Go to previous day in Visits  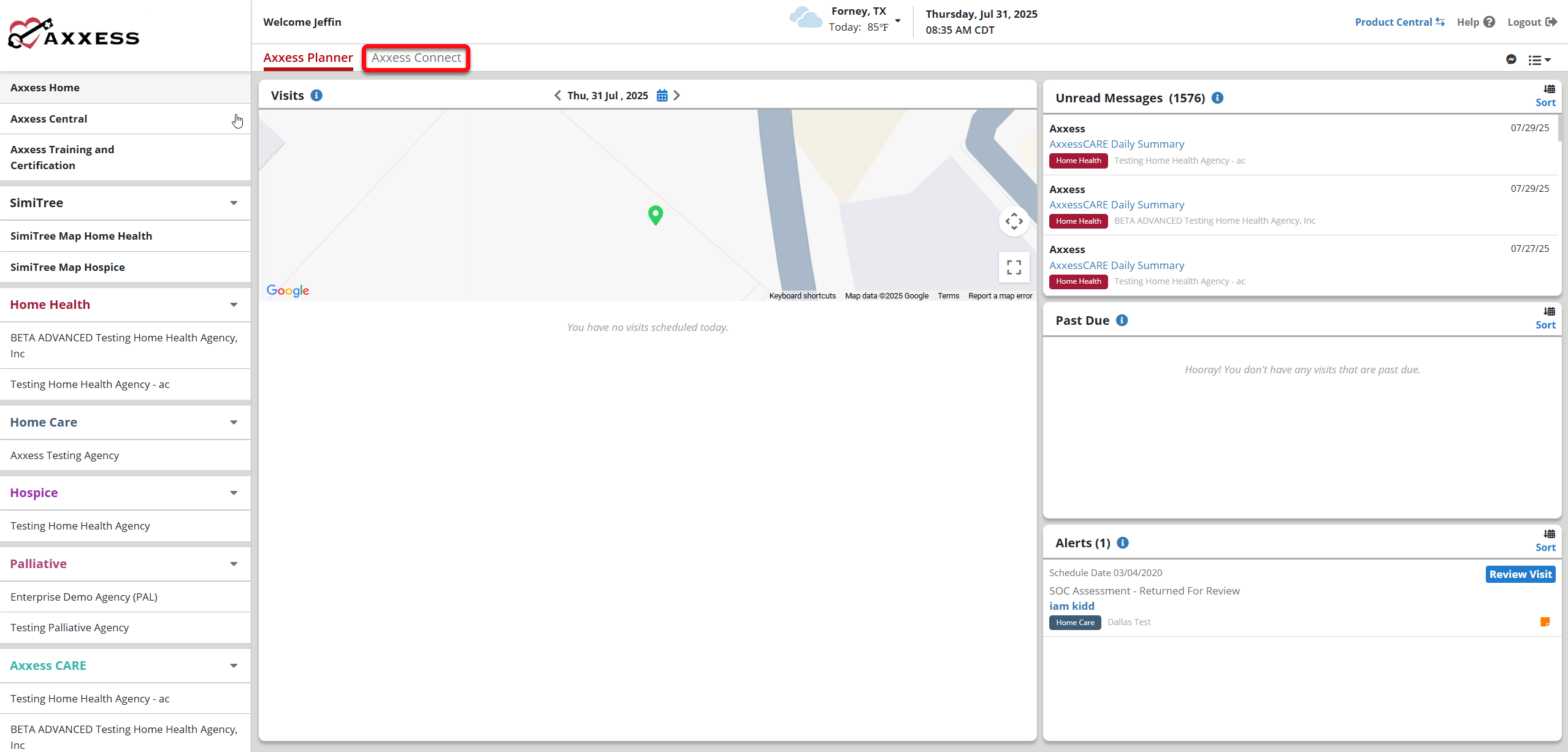click(x=557, y=96)
